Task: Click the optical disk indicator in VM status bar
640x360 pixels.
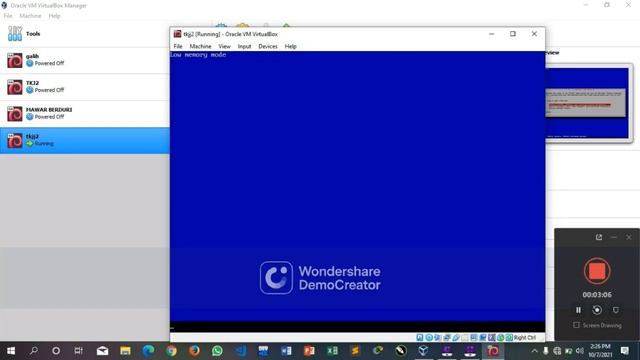Action: pos(429,338)
